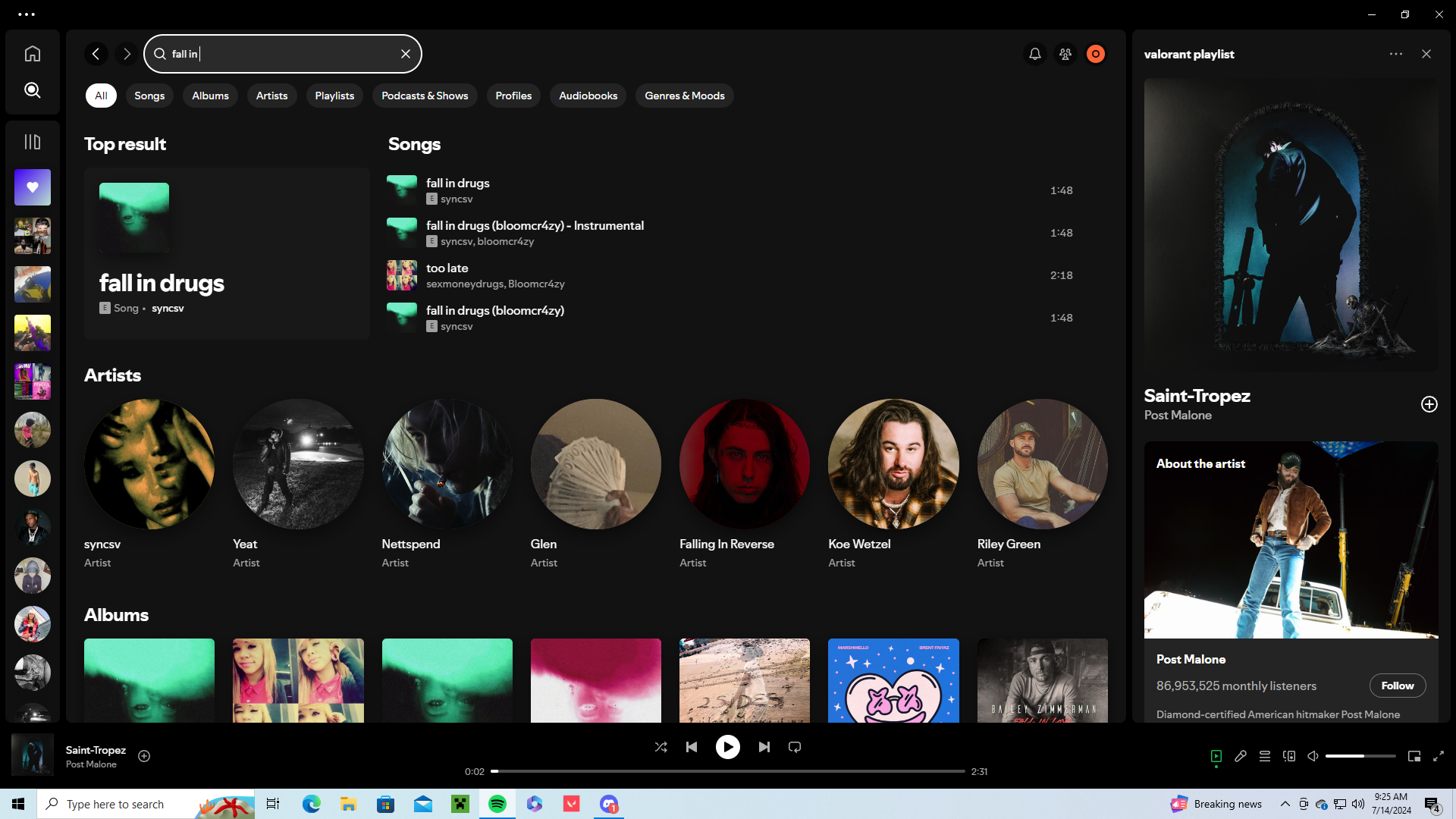The height and width of the screenshot is (819, 1456).
Task: Filter results by Songs
Action: [x=149, y=96]
